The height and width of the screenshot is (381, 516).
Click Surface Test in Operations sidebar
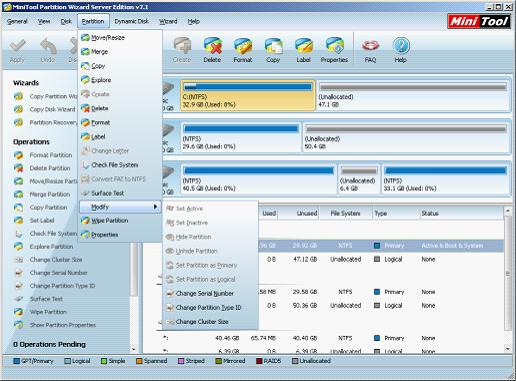pyautogui.click(x=38, y=299)
